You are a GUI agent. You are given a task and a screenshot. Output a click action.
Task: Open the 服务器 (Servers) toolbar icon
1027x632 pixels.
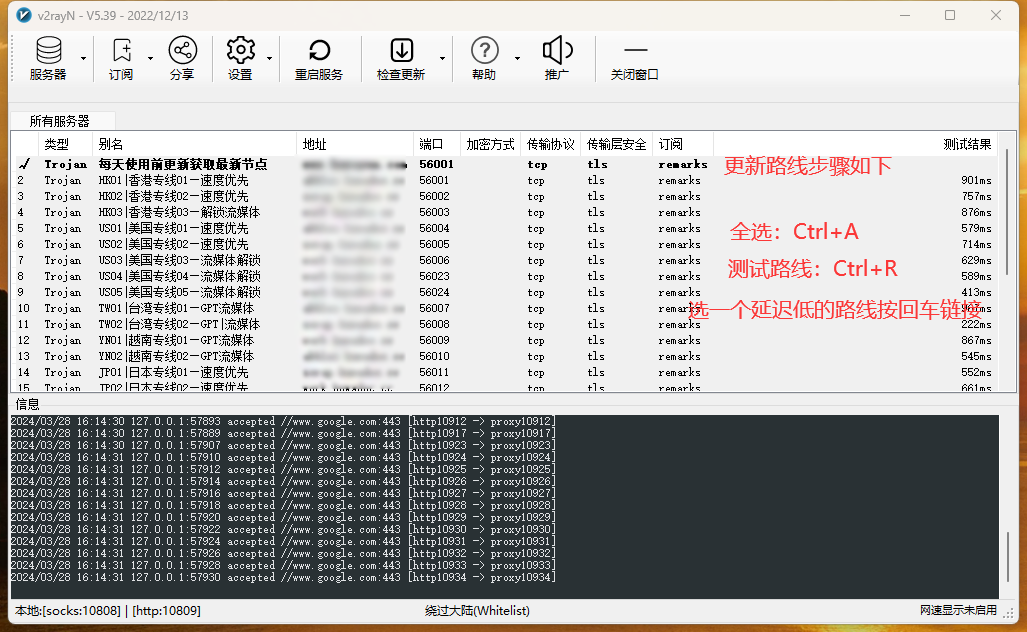click(x=48, y=50)
